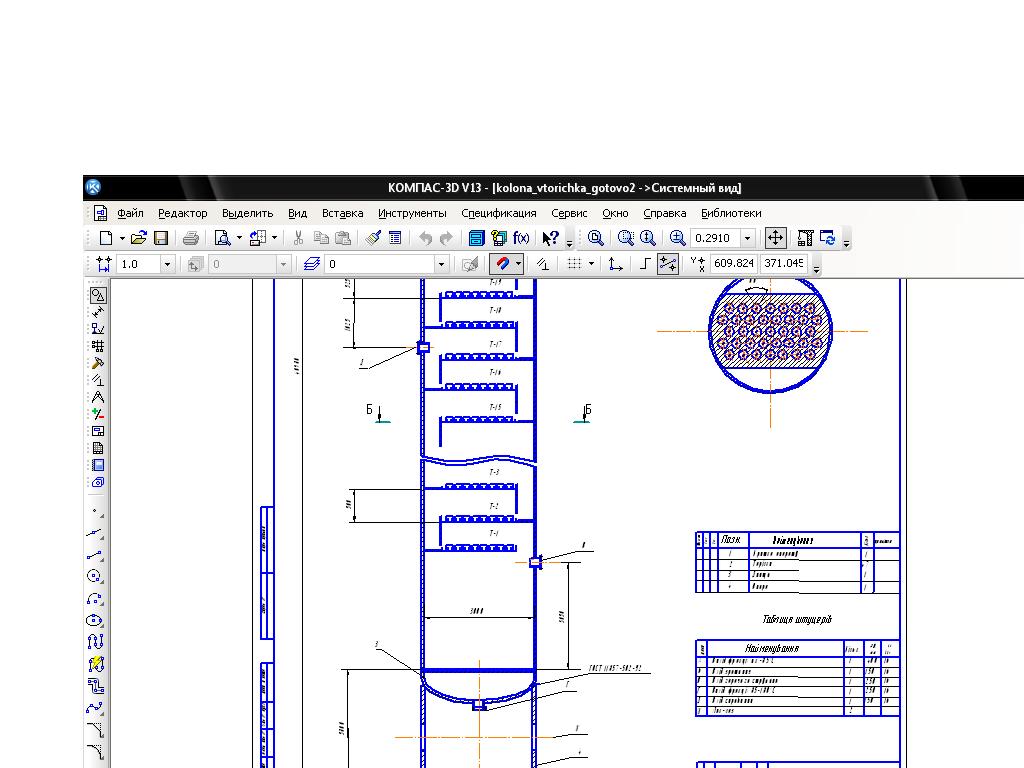
Task: Paste from the clipboard icon
Action: (343, 238)
